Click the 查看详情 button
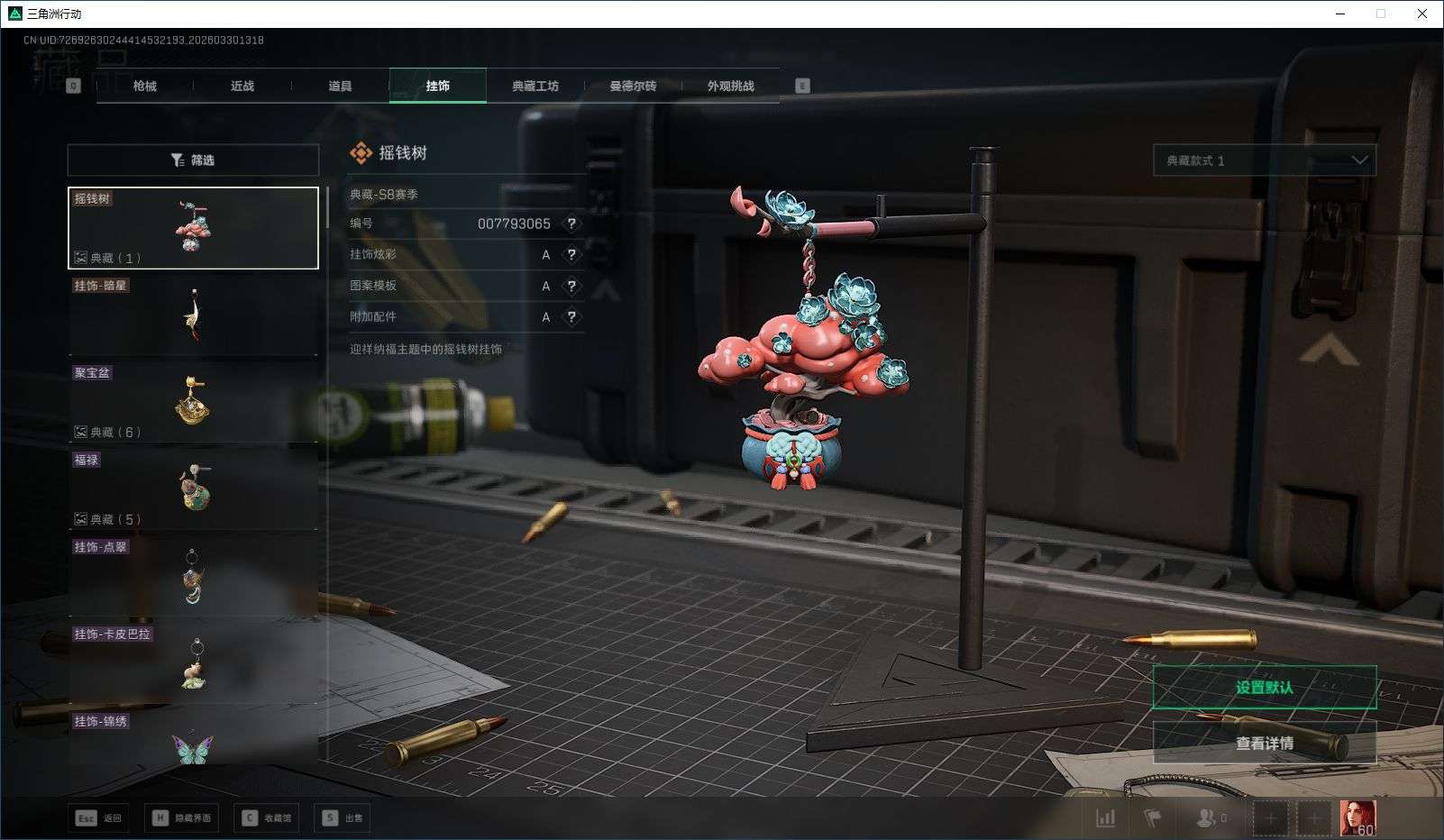 (1264, 744)
